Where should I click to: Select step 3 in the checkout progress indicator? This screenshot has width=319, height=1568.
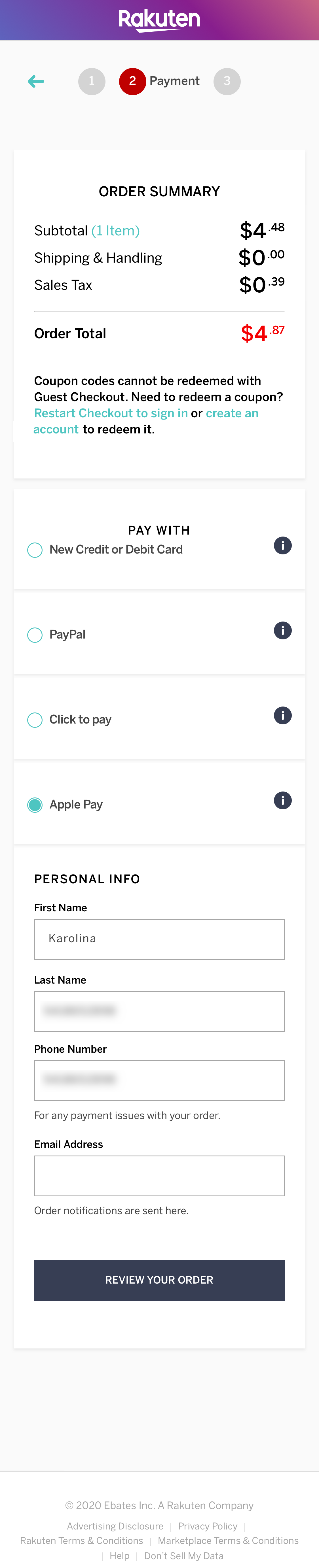pos(227,81)
